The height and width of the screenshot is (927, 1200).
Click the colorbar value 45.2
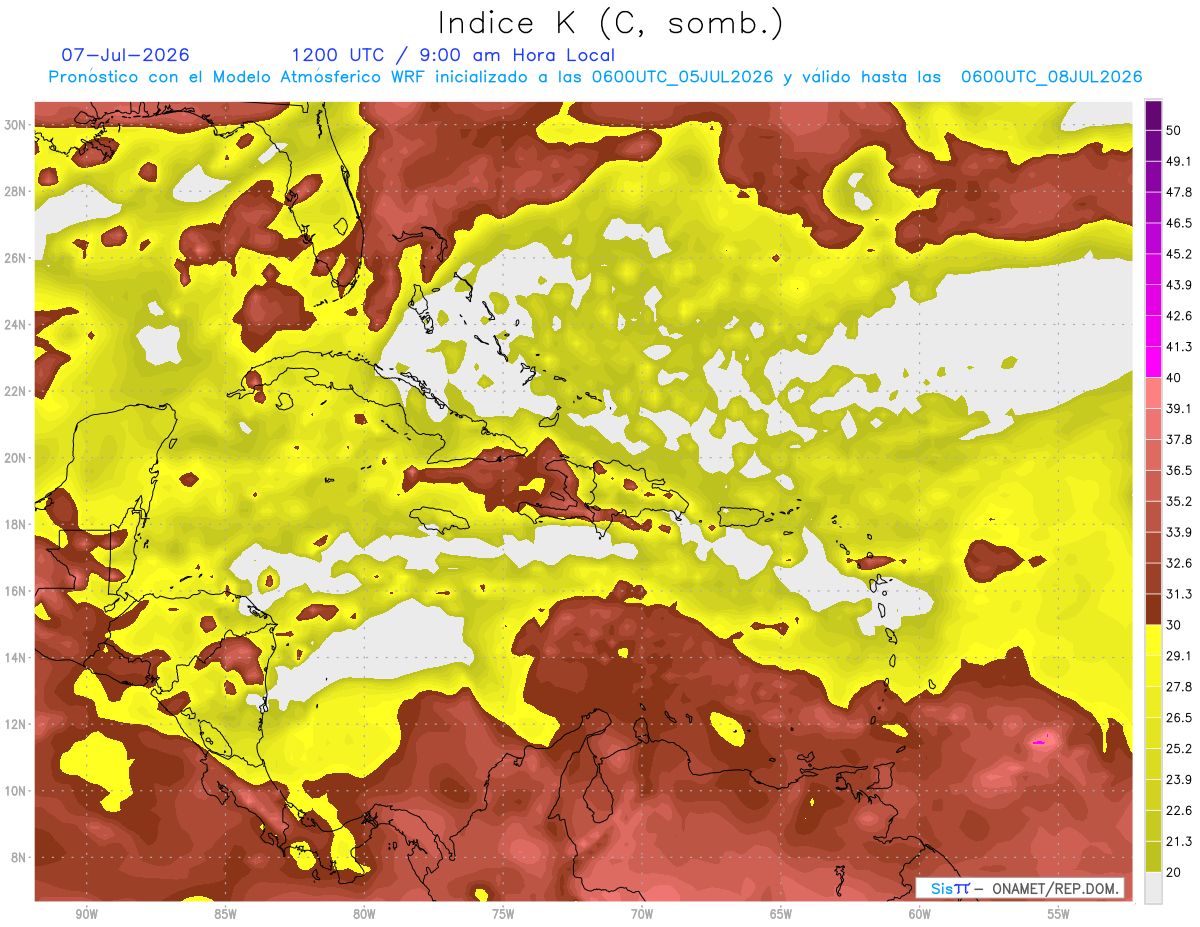(1179, 254)
